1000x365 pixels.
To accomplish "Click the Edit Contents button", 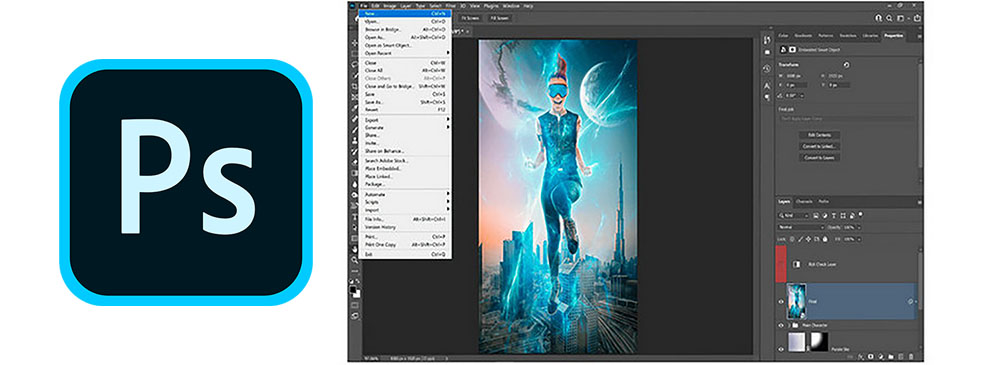I will (x=820, y=135).
